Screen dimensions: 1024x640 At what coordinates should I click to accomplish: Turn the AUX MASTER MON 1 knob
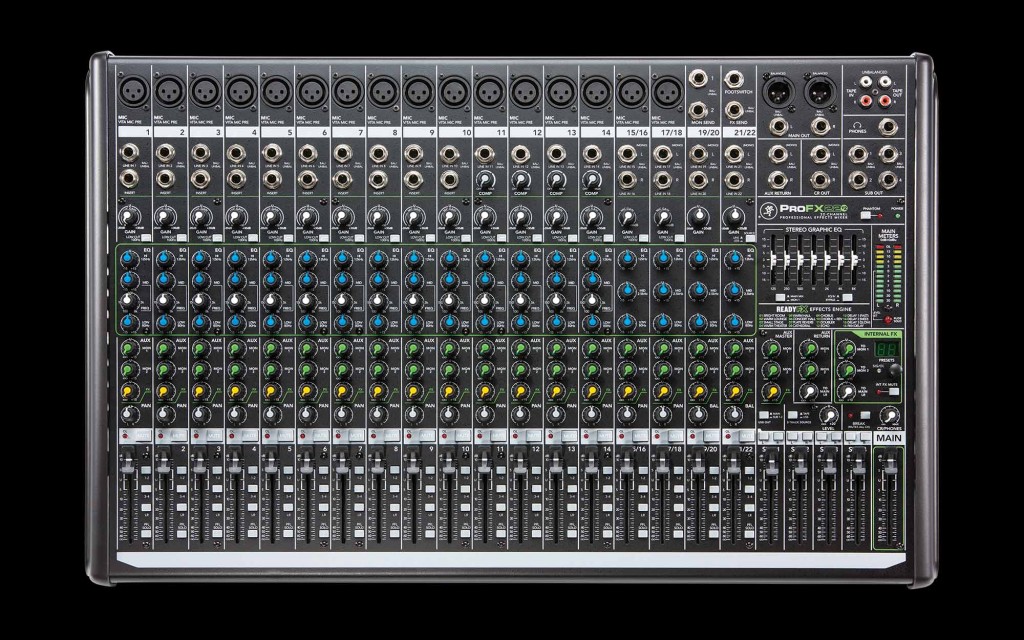pyautogui.click(x=772, y=348)
